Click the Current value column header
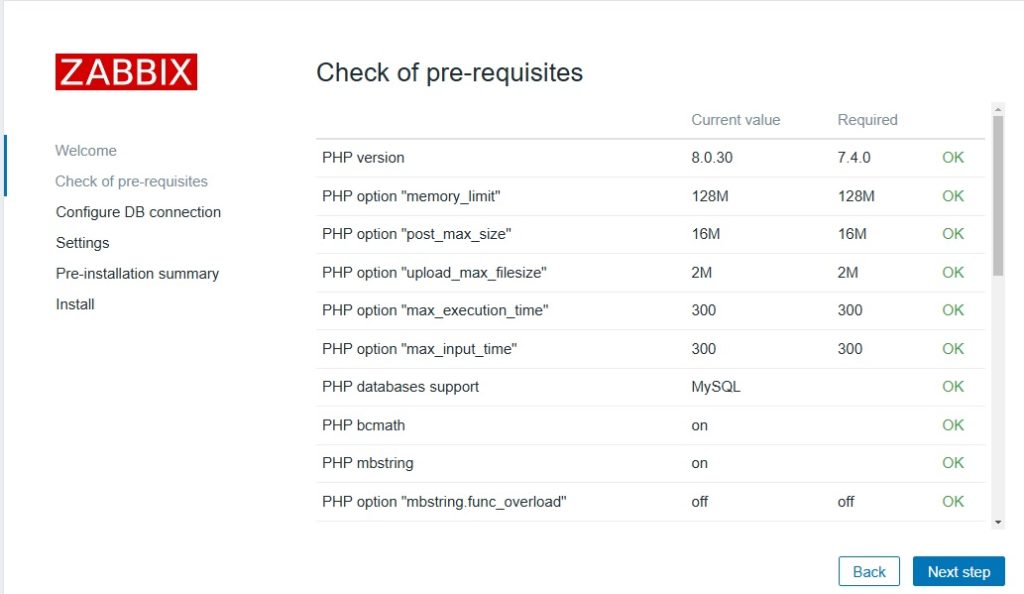Viewport: 1024px width, 594px height. point(735,120)
